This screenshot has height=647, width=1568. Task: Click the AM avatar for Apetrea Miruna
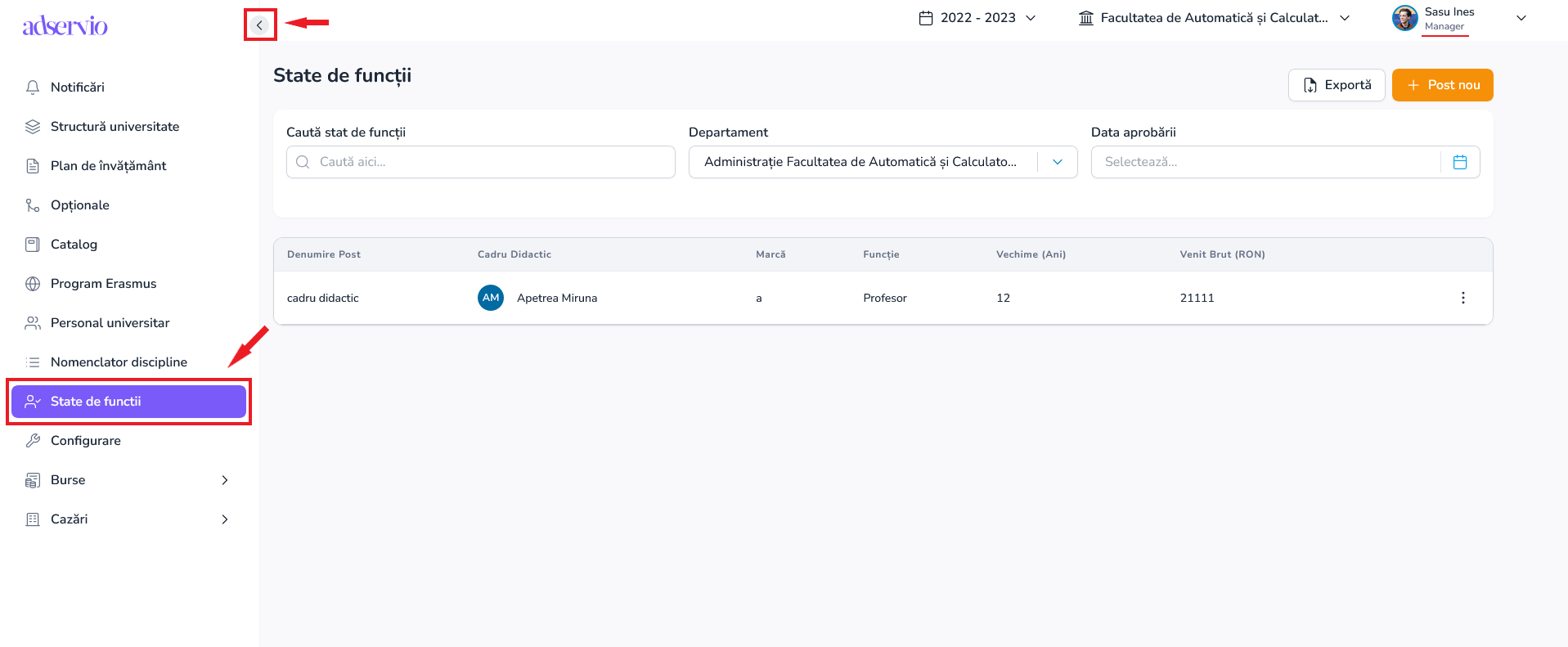pyautogui.click(x=491, y=298)
